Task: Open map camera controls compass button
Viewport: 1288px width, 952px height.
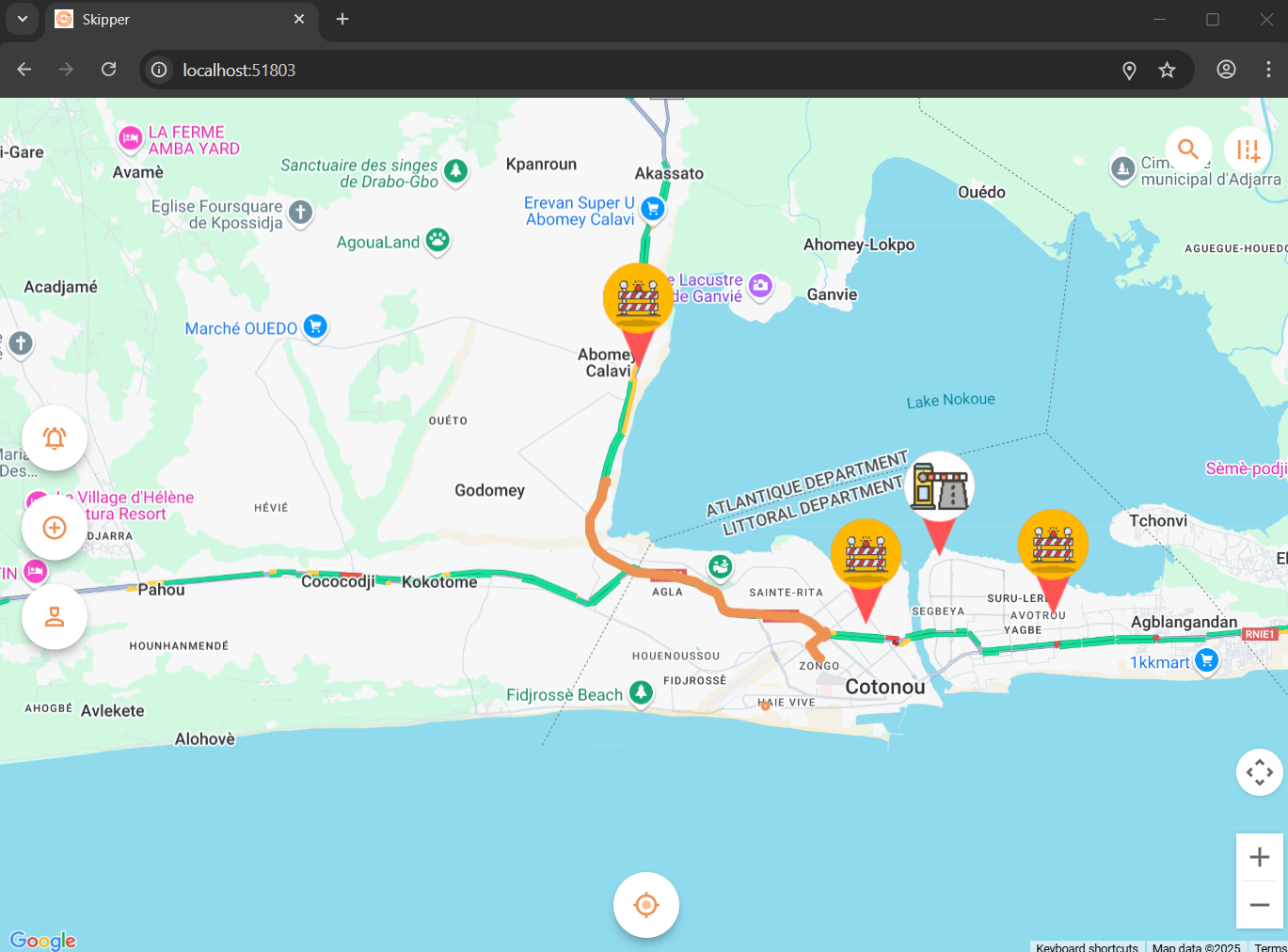Action: [1259, 772]
